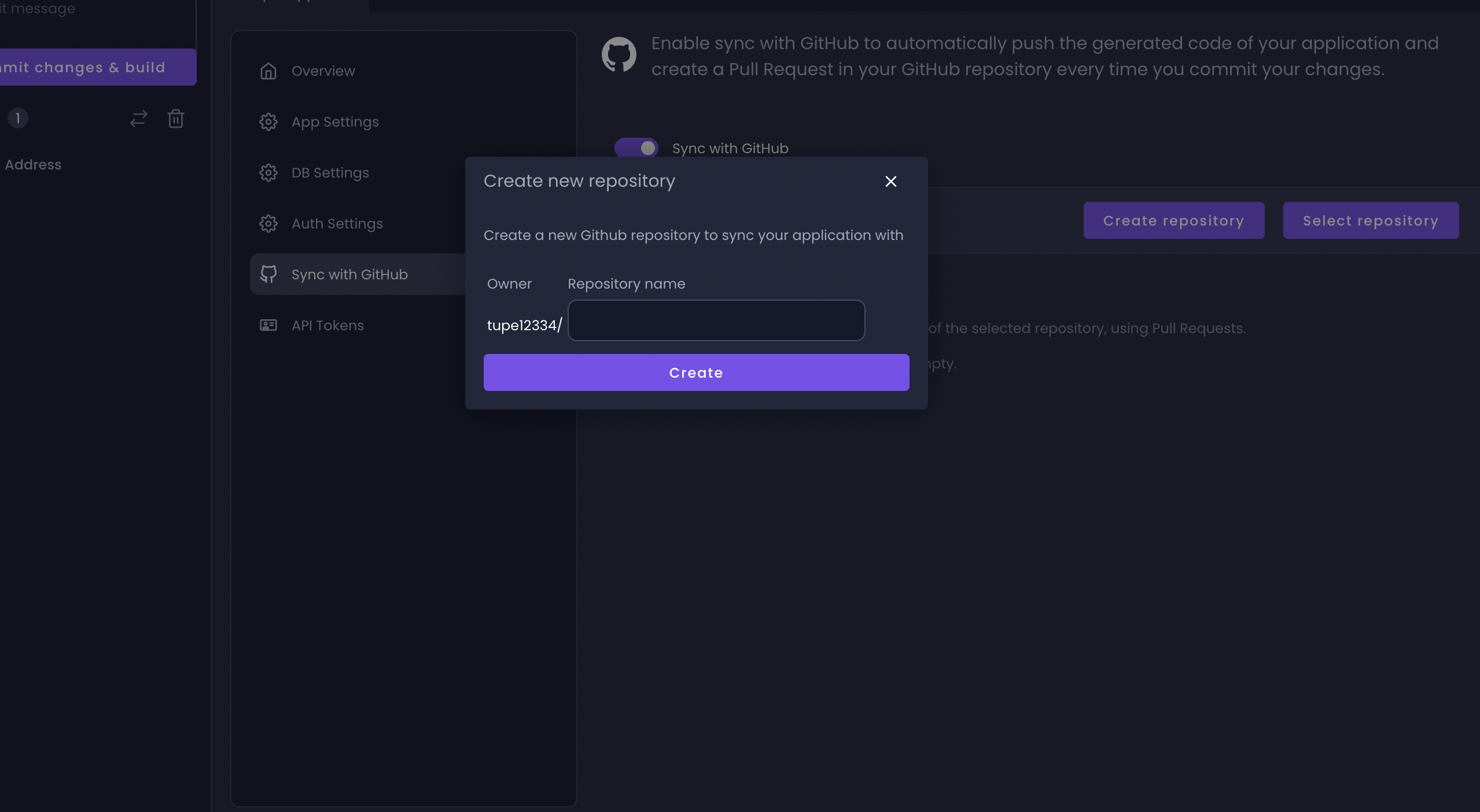Click the Auth Settings gear icon
Image resolution: width=1480 pixels, height=812 pixels.
click(x=268, y=224)
